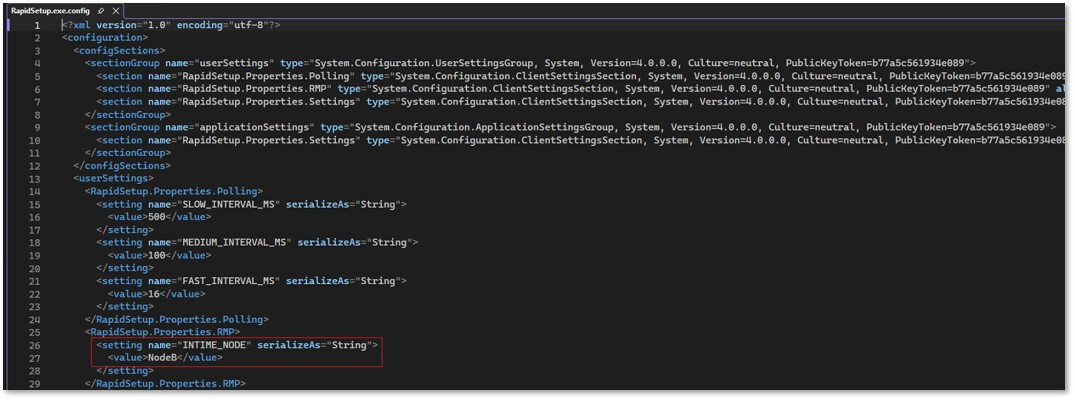Screen dimensions: 1075x400
Task: Click the <configSections> opening tag
Action: 119,50
